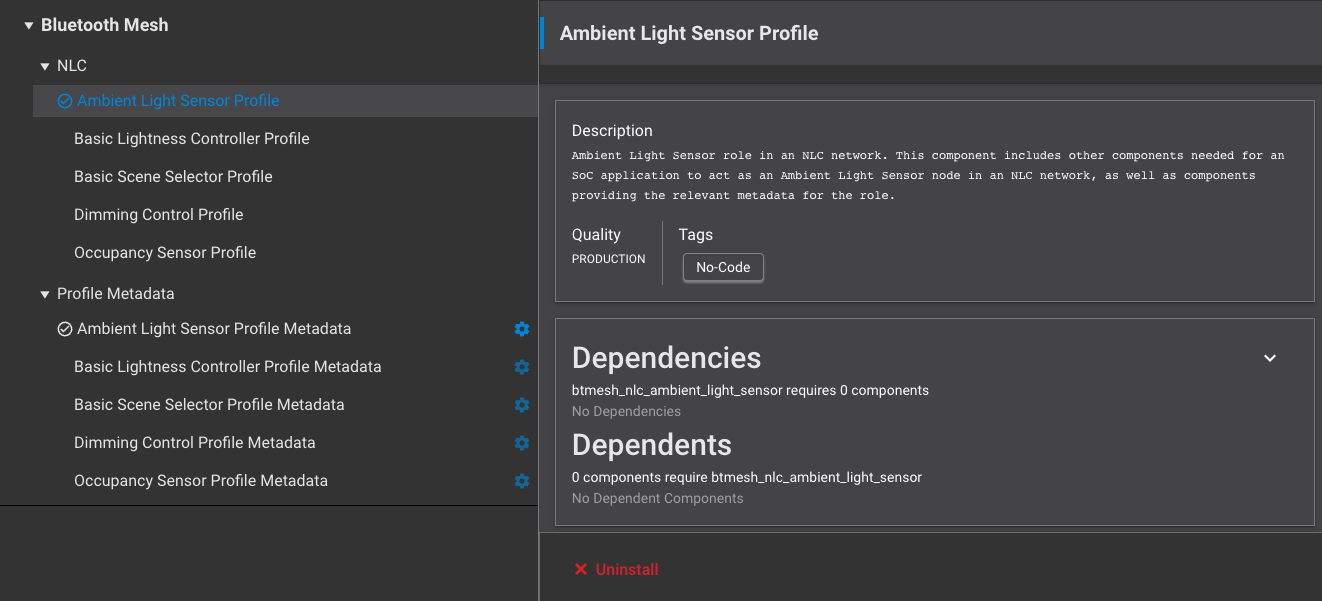Select the Basic Scene Selector Profile item

pos(173,176)
